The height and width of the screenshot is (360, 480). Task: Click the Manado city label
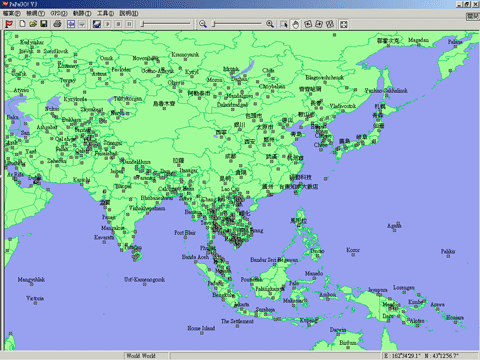[314, 273]
